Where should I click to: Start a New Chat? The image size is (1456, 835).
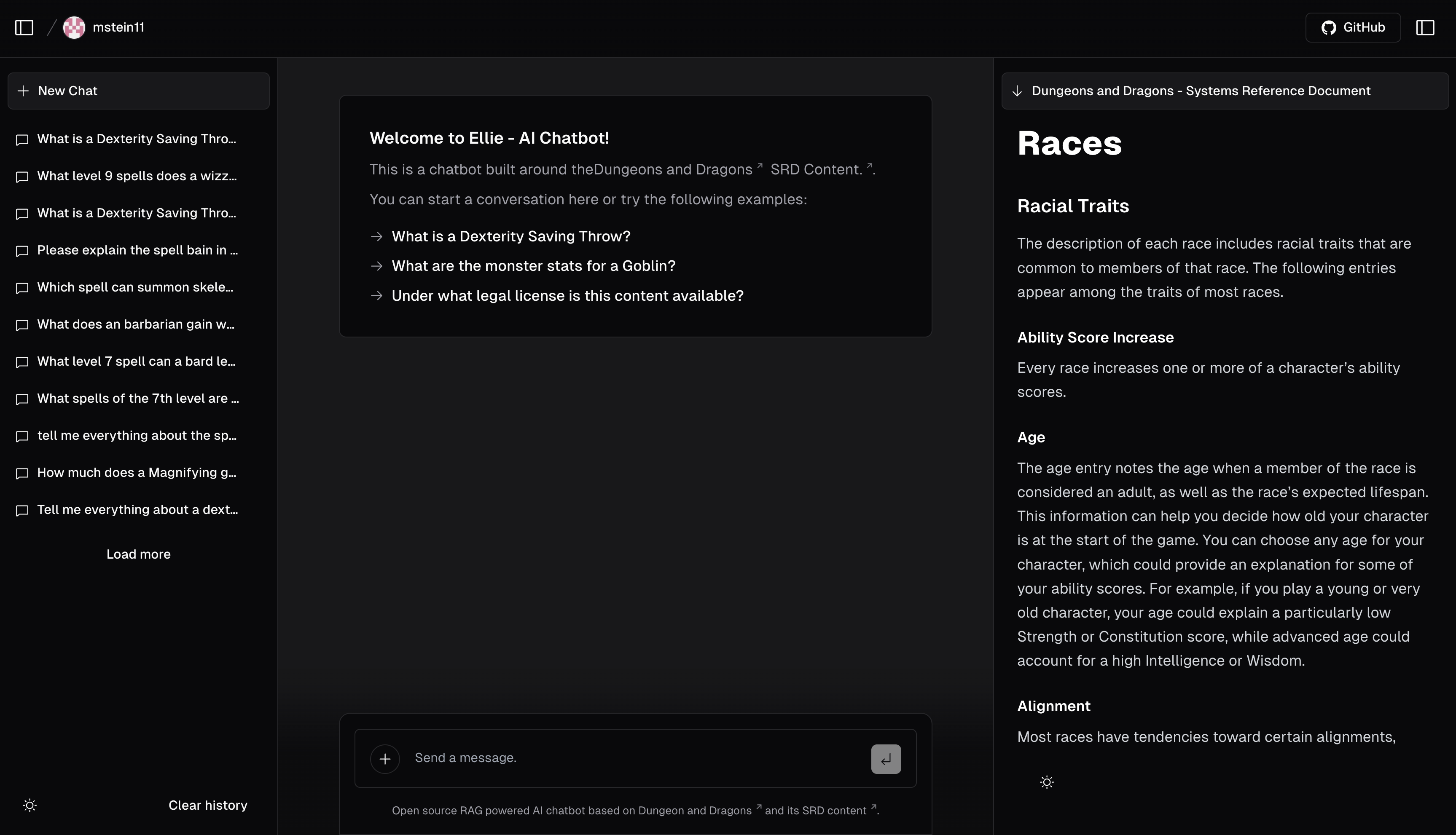click(138, 91)
